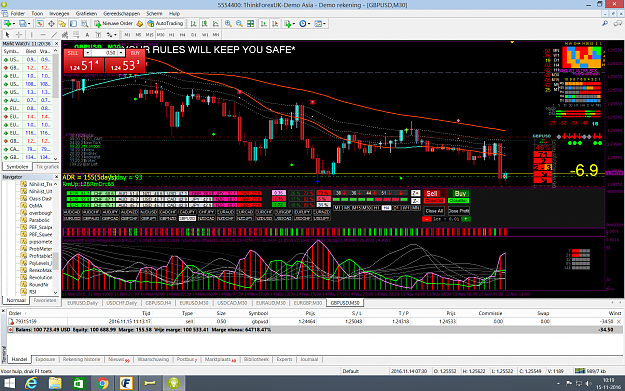The height and width of the screenshot is (391, 625).
Task: Open the Grafieken menu
Action: click(86, 14)
